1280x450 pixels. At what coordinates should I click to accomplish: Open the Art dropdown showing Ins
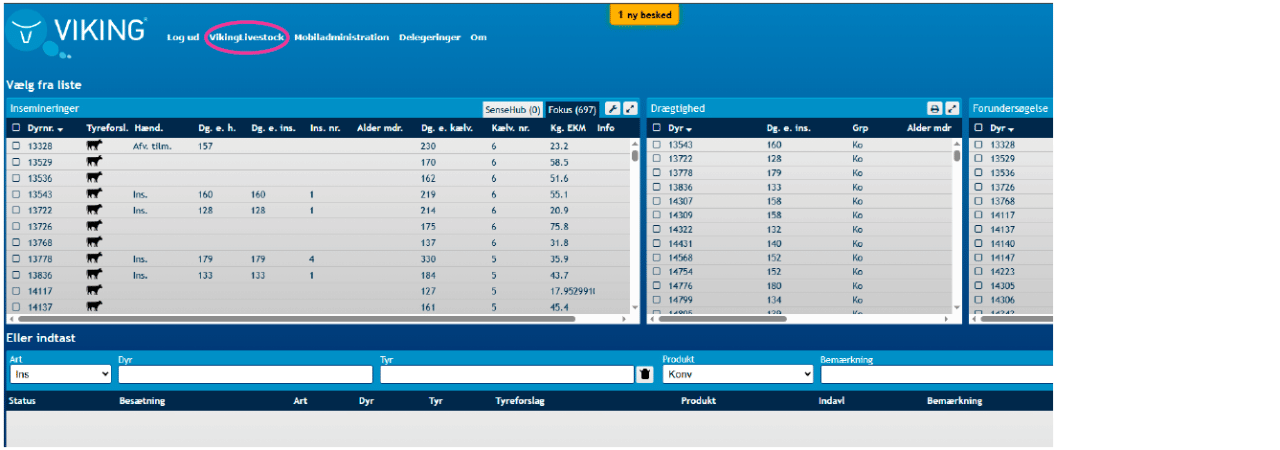[60, 374]
